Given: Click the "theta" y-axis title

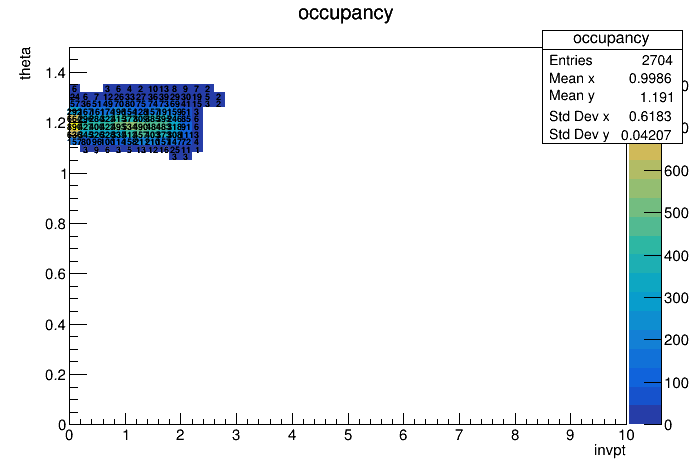Looking at the screenshot, I should pos(25,63).
